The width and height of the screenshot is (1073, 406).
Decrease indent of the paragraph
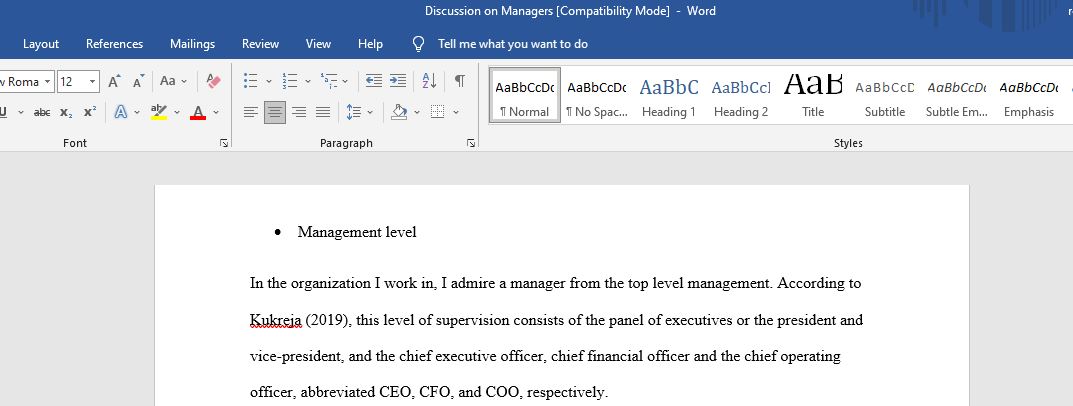pyautogui.click(x=374, y=81)
